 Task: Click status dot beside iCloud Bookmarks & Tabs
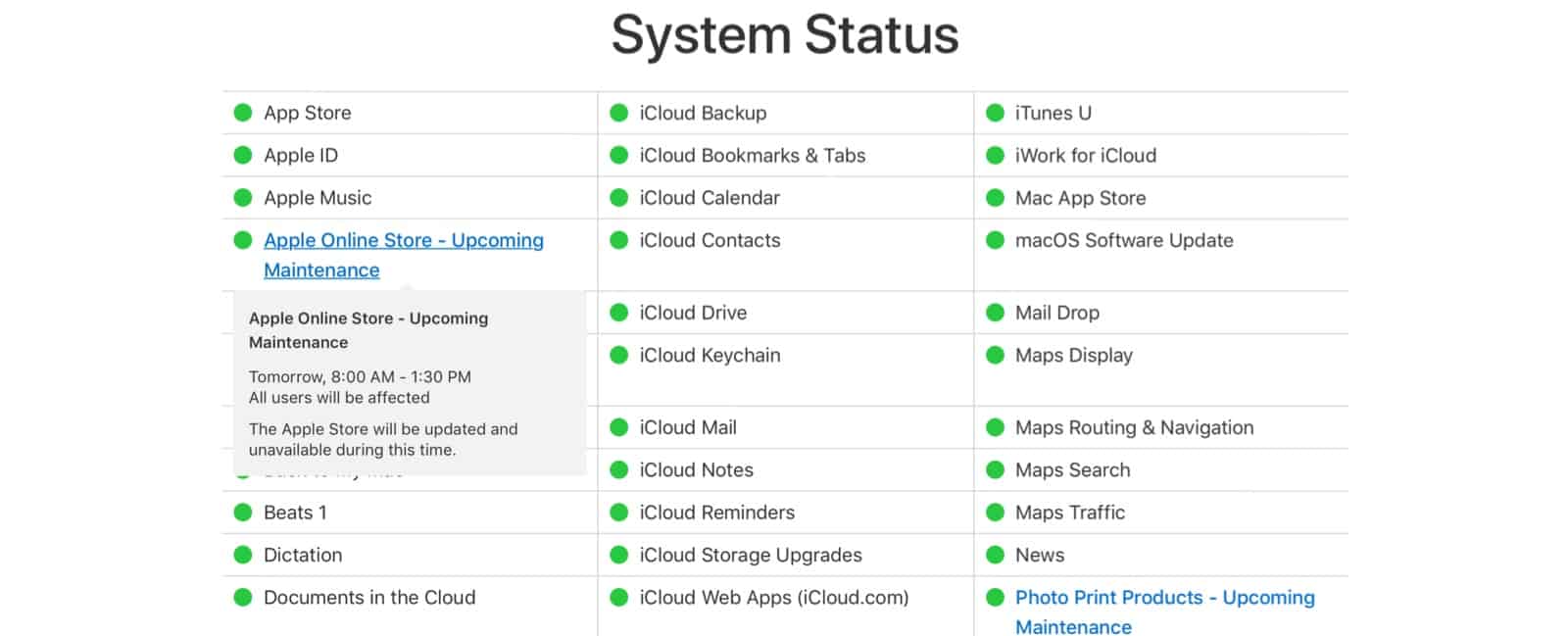619,155
